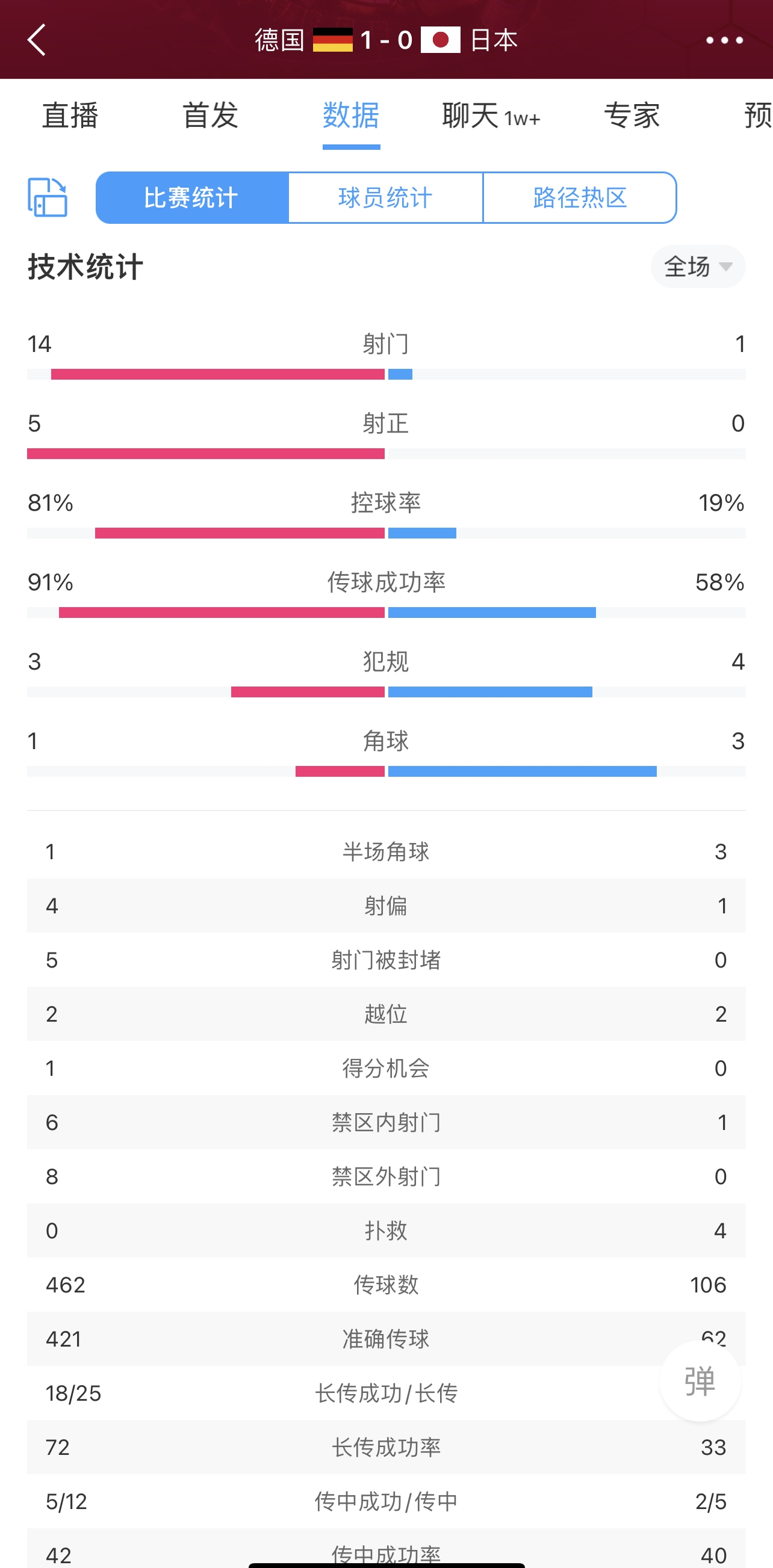The height and width of the screenshot is (1568, 773).
Task: Tap the Japan flag icon
Action: [x=440, y=40]
